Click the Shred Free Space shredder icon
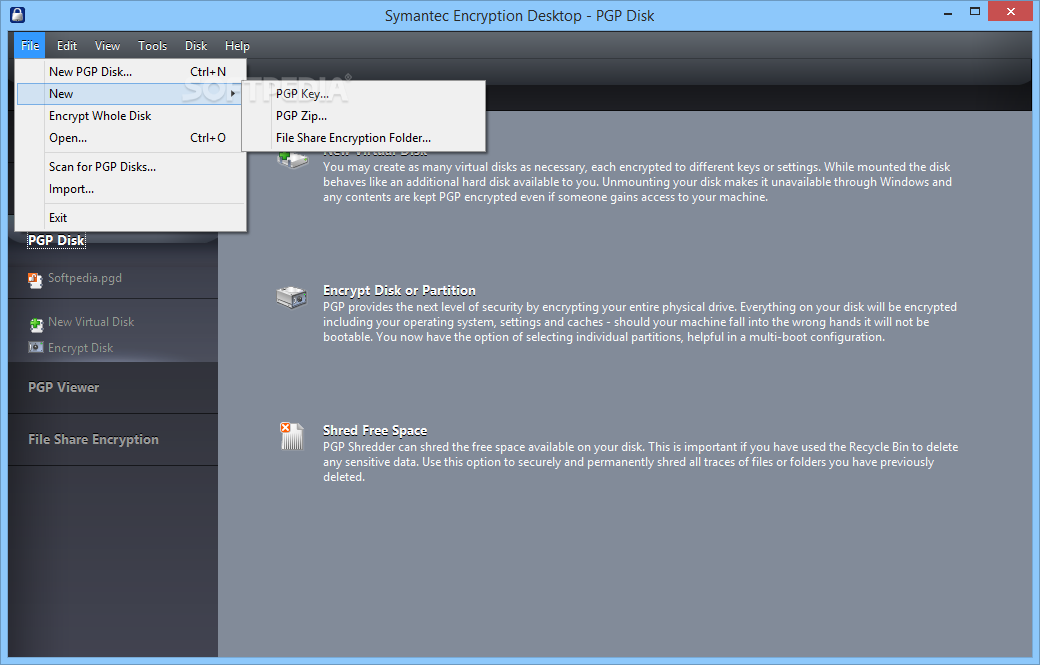Screen dimensions: 1040x665 [291, 437]
